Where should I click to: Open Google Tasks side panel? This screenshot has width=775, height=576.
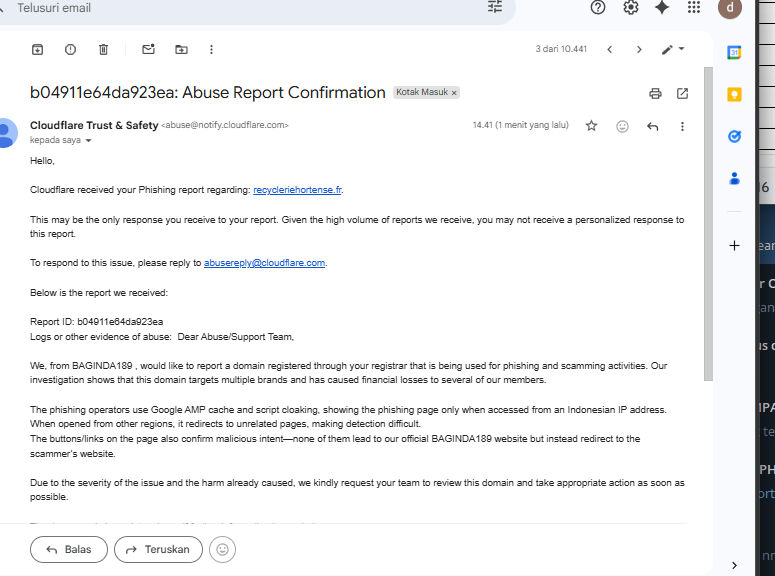point(734,136)
